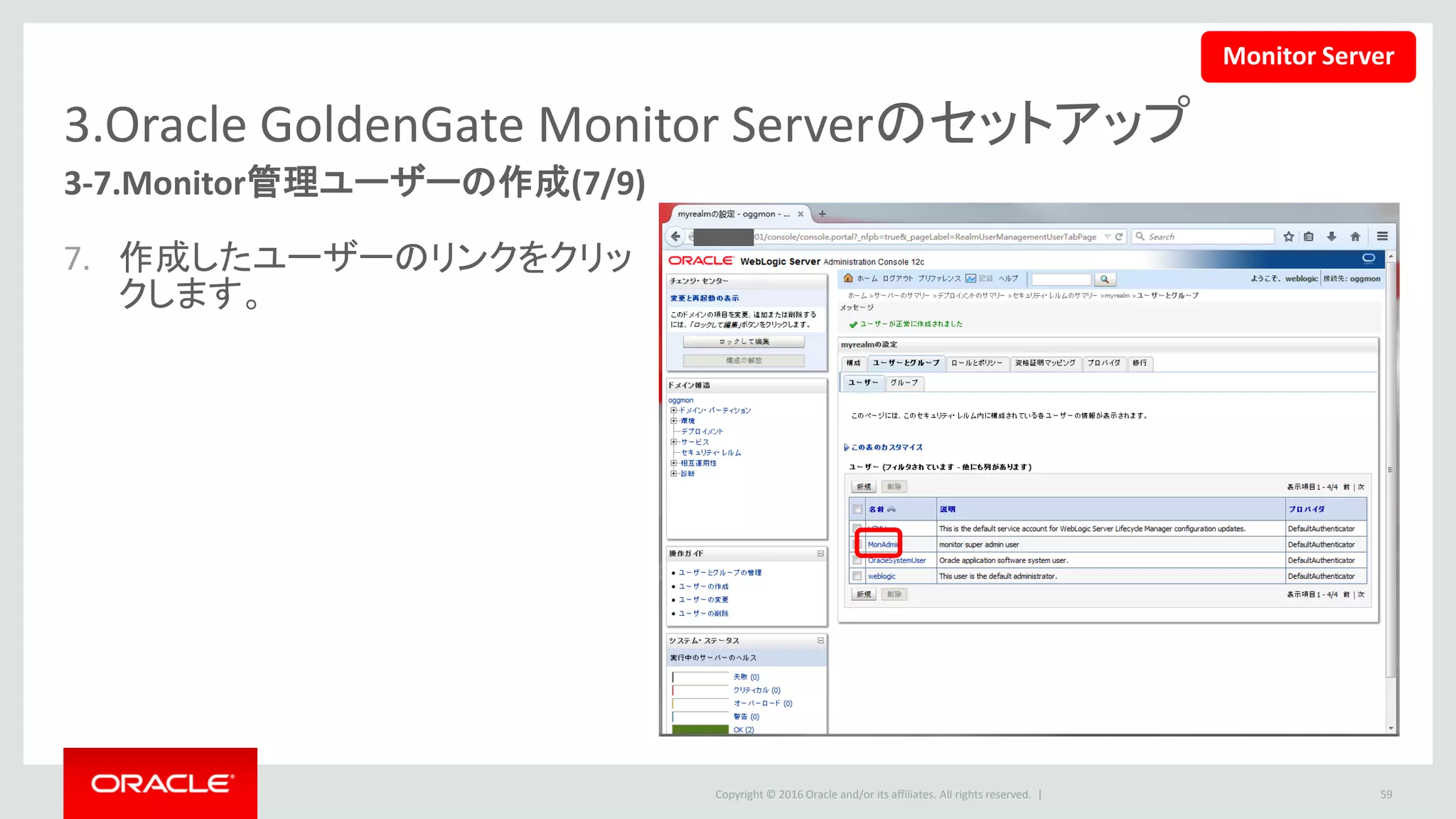The image size is (1456, 819).
Task: Switch to the ユーザーとグループ tab
Action: (x=906, y=363)
